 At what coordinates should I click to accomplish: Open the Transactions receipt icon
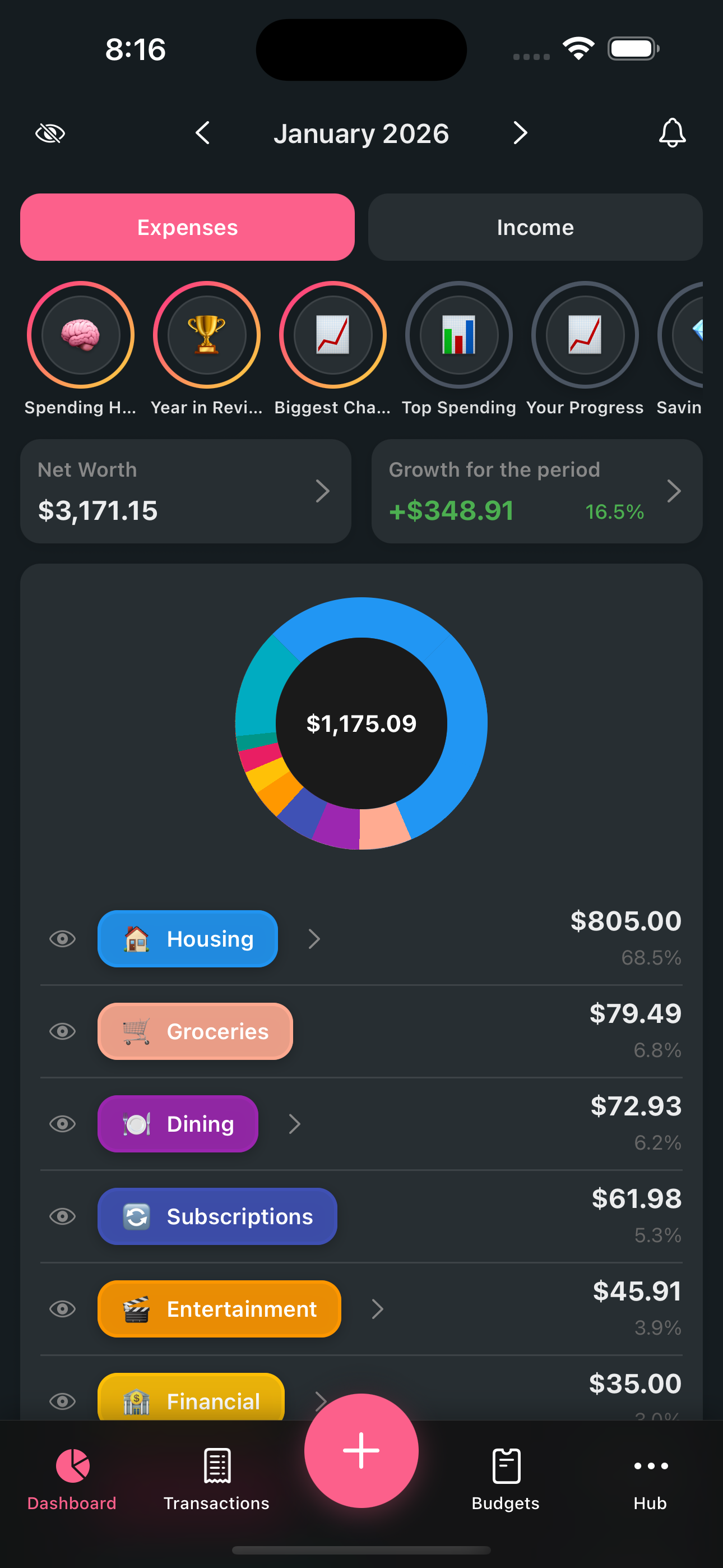[216, 1466]
